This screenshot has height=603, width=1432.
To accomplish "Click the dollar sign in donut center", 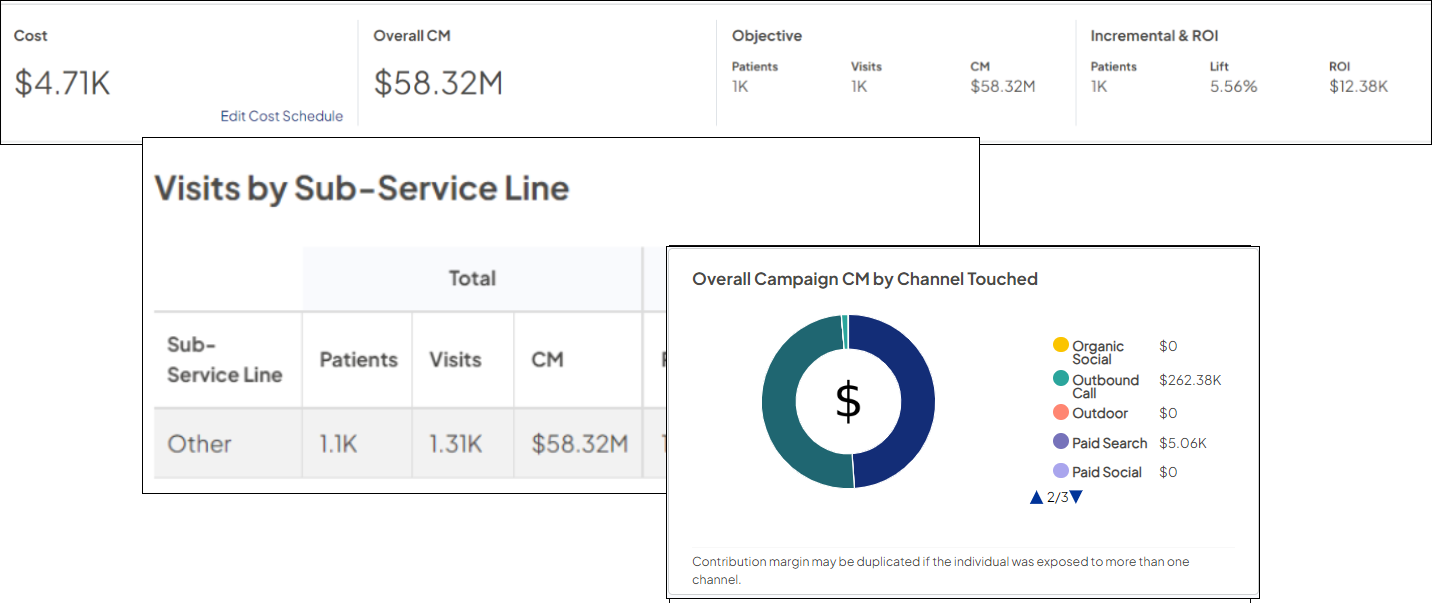I will 848,401.
